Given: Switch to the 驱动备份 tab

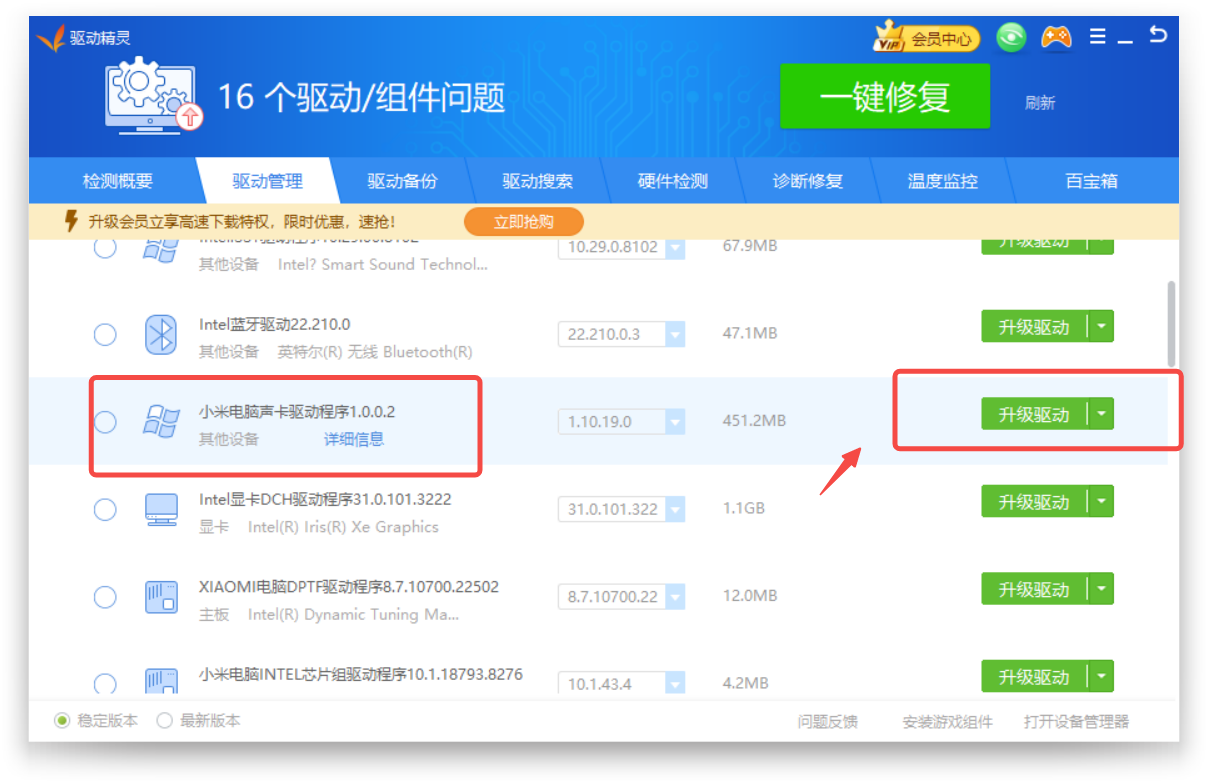Looking at the screenshot, I should [x=402, y=181].
